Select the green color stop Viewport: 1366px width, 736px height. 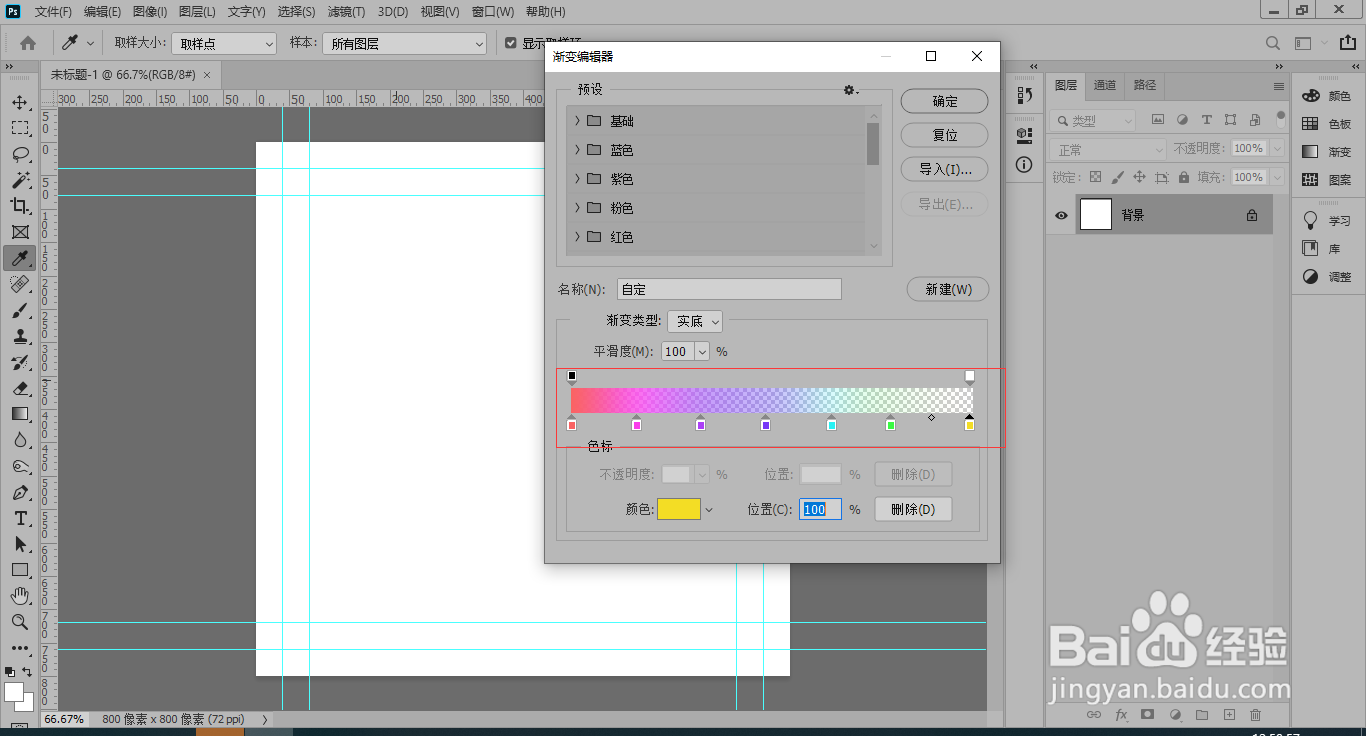(x=890, y=423)
